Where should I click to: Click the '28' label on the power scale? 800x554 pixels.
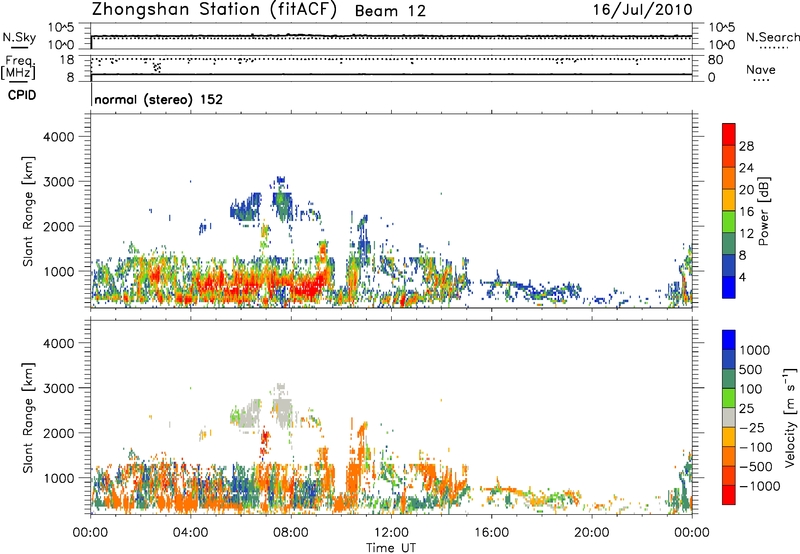click(x=746, y=146)
